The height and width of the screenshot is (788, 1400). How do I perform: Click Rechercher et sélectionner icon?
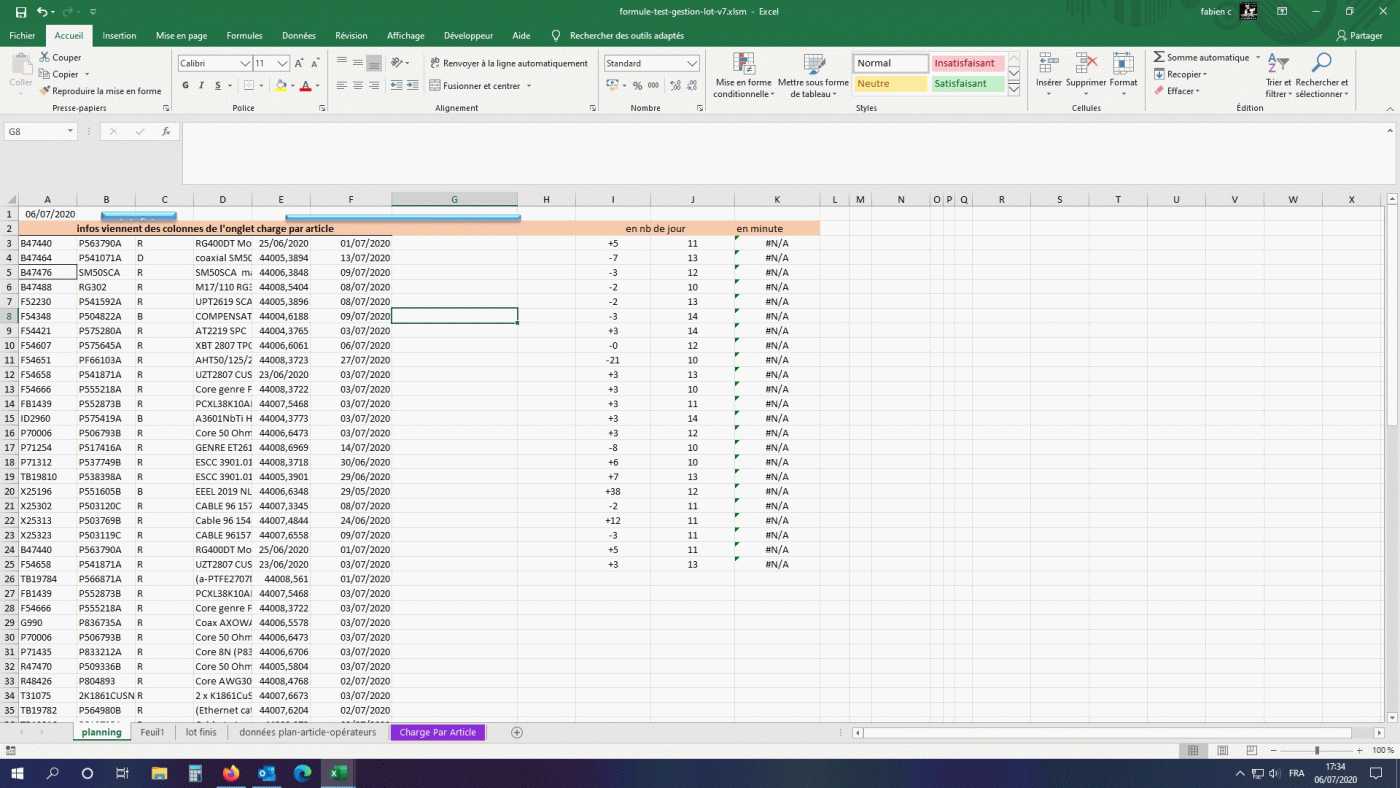tap(1321, 76)
